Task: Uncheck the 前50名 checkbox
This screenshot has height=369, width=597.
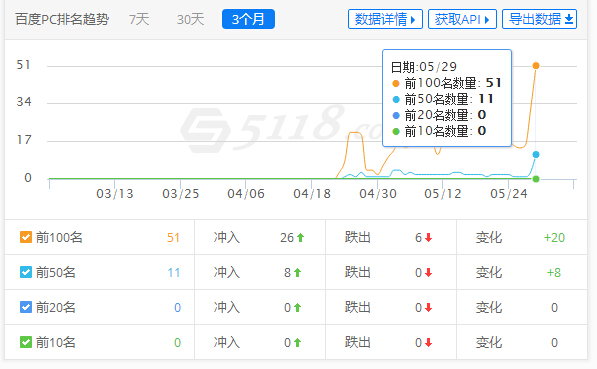Action: point(26,272)
